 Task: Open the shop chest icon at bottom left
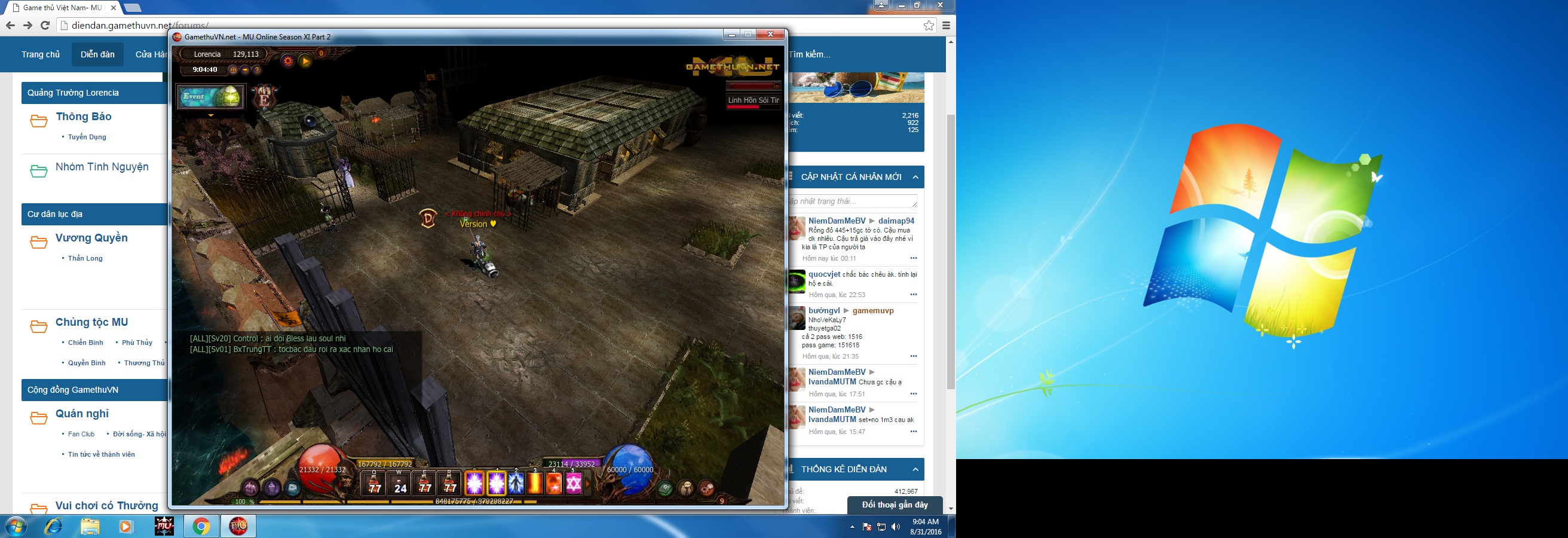tap(251, 487)
